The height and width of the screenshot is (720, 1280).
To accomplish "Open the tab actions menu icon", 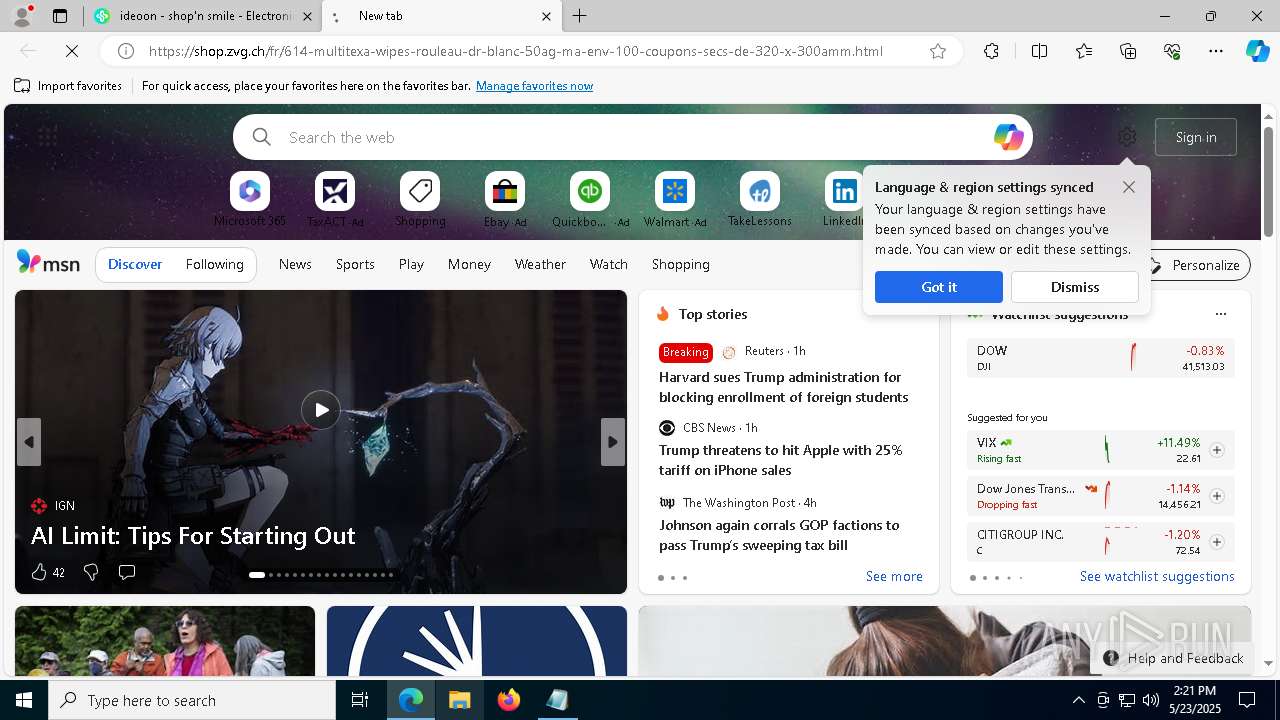I will tap(60, 16).
